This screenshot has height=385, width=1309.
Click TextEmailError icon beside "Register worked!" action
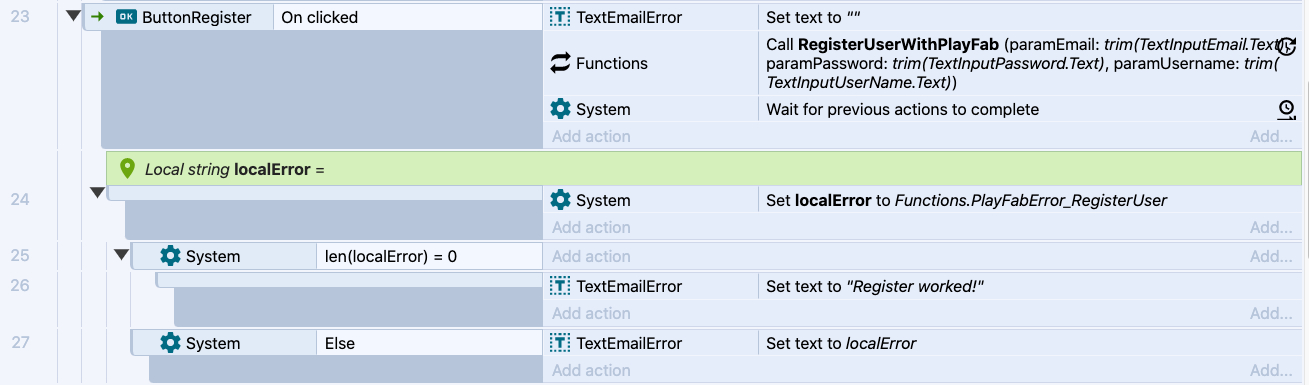pos(561,286)
